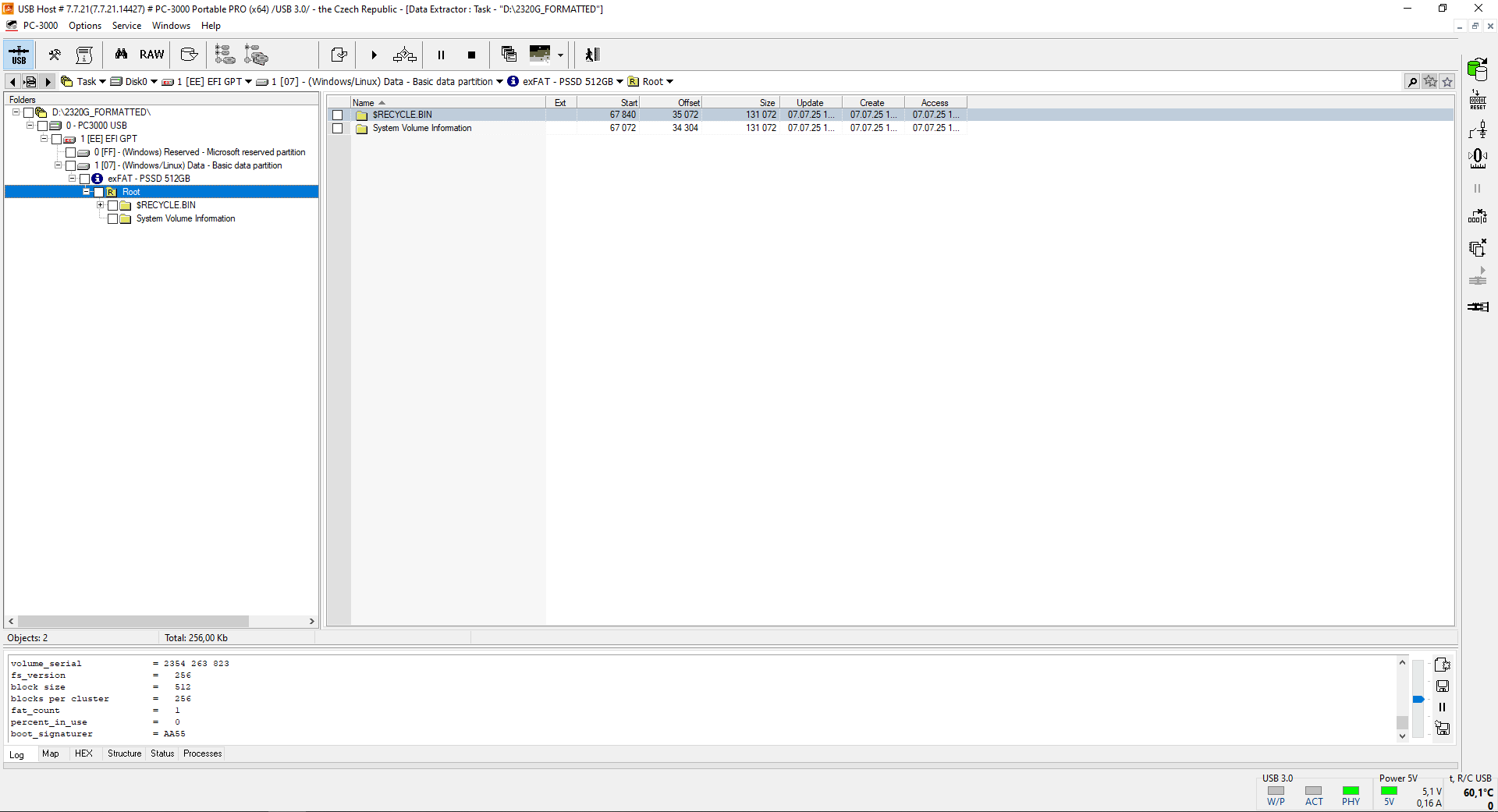Image resolution: width=1498 pixels, height=812 pixels.
Task: Open the Root breadcrumb dropdown arrow
Action: click(669, 82)
